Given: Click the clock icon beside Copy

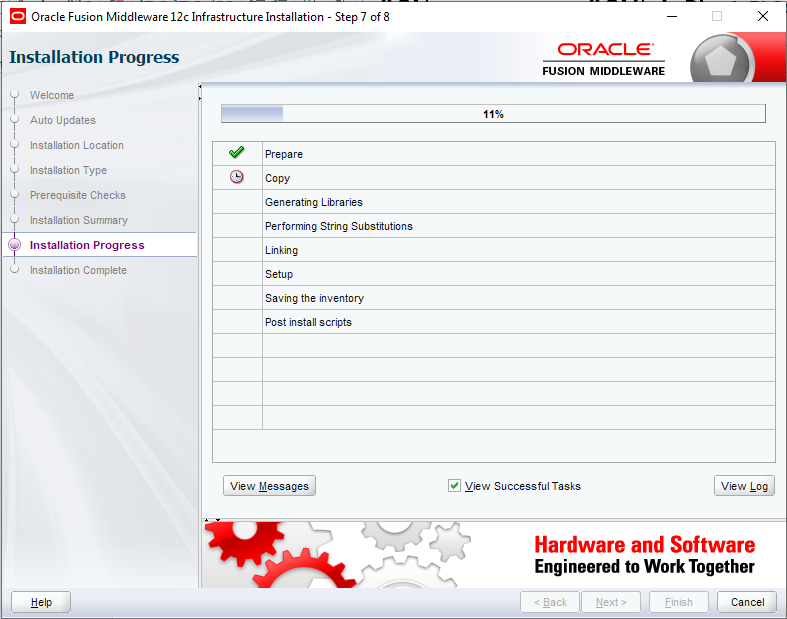Looking at the screenshot, I should coord(236,177).
